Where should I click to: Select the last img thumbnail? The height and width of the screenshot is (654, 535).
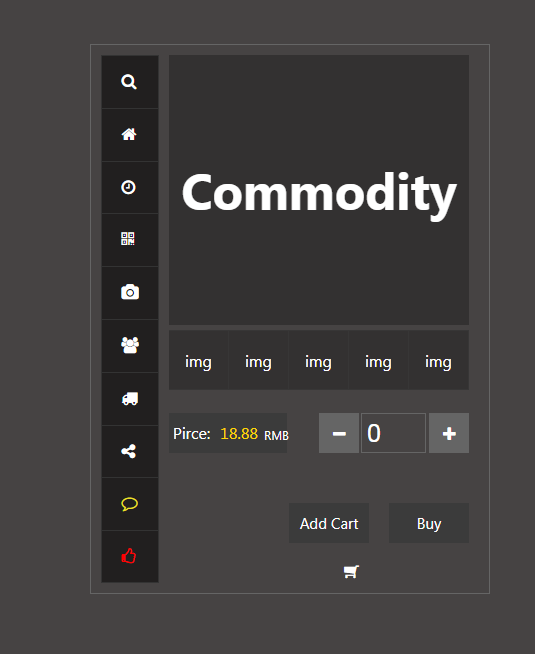[x=439, y=360]
